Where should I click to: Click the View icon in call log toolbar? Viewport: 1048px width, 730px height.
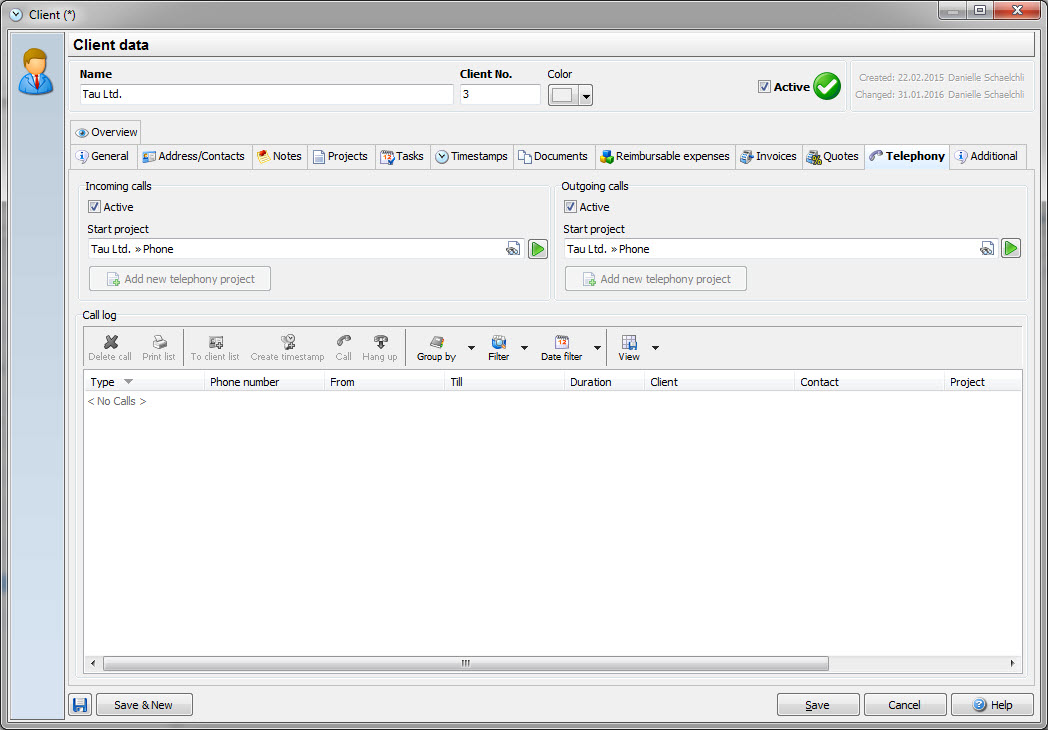pos(629,342)
